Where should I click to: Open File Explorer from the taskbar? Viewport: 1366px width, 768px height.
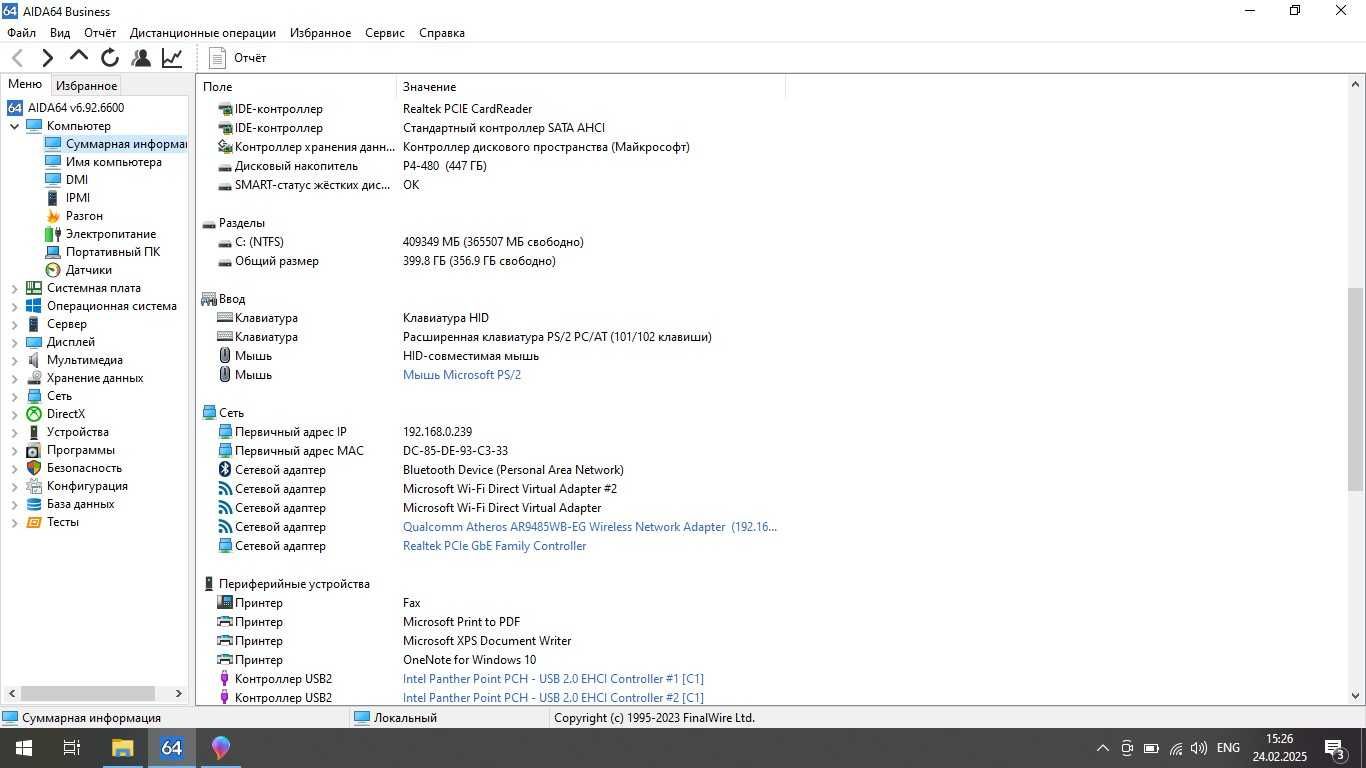coord(122,747)
